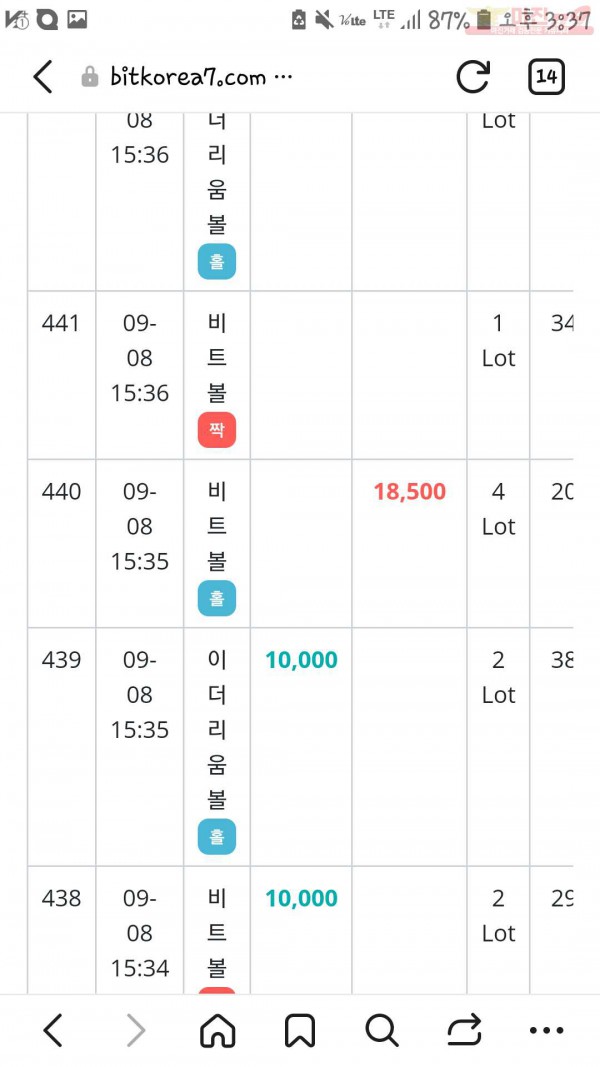Select the red 18,500 amount in row 440
The image size is (600, 1067).
pos(410,491)
